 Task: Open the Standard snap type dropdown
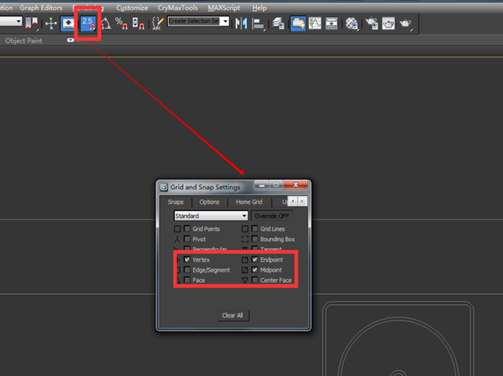click(211, 216)
